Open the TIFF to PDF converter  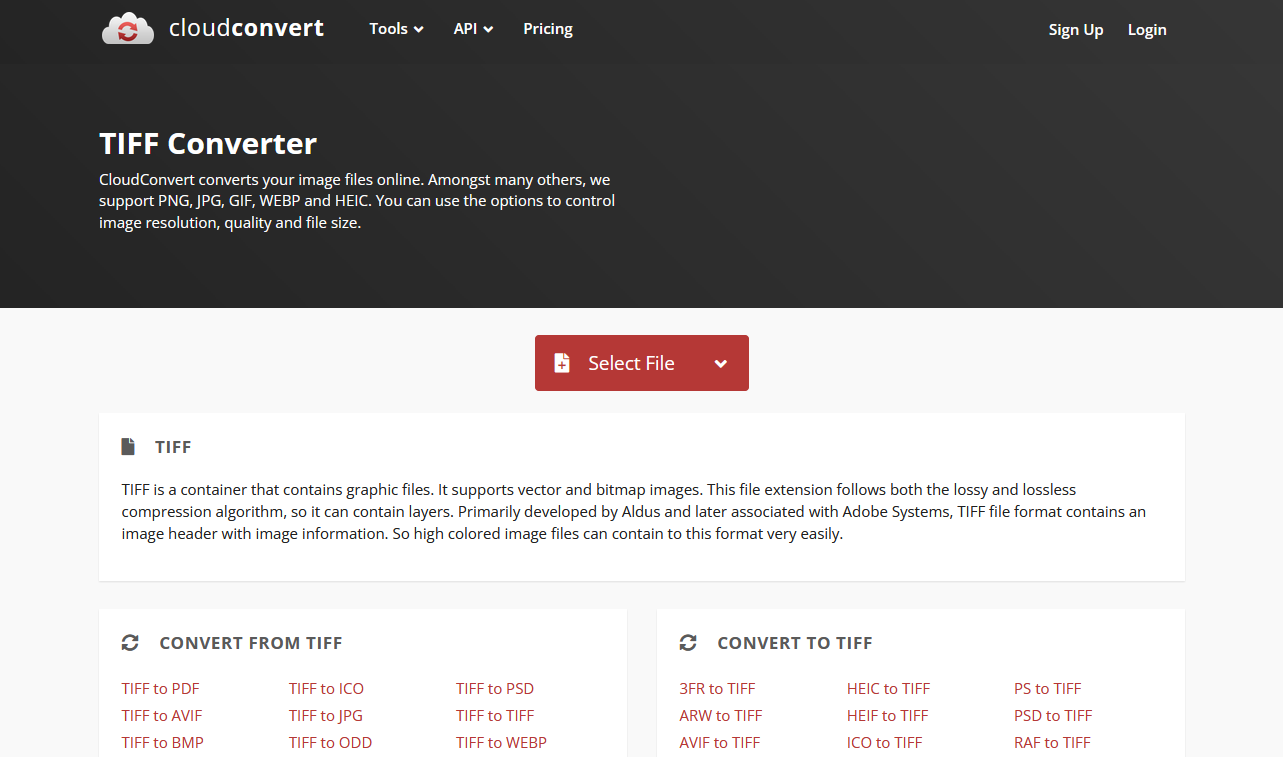(161, 688)
